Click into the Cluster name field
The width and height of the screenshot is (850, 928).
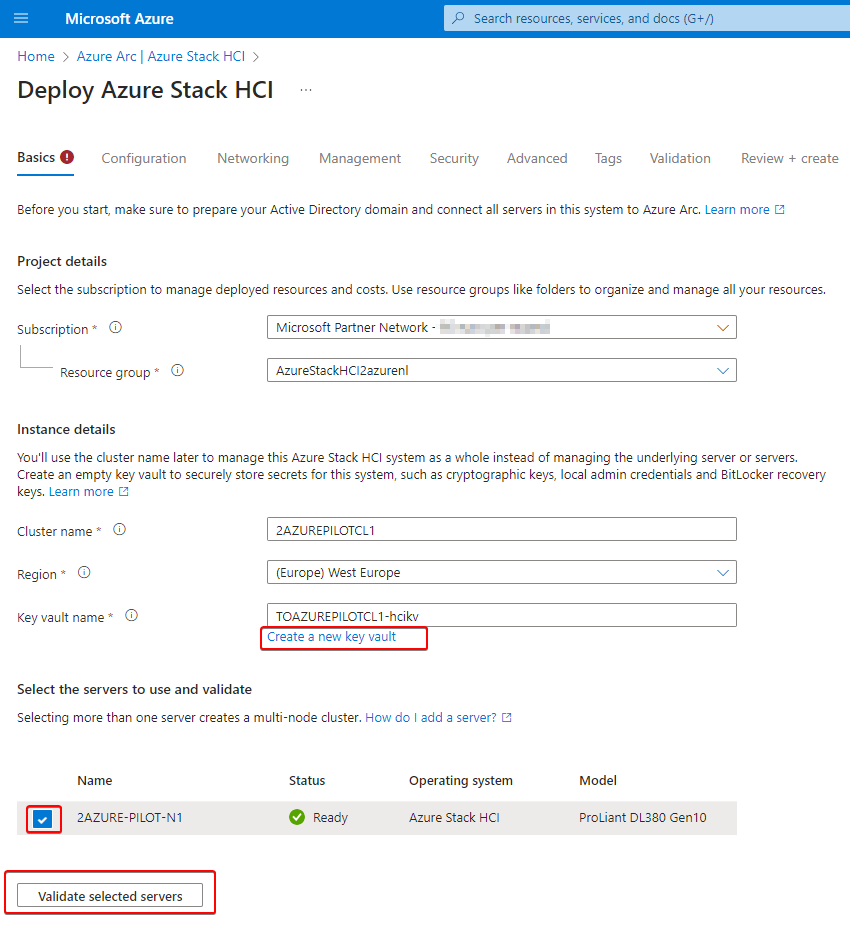coord(501,530)
